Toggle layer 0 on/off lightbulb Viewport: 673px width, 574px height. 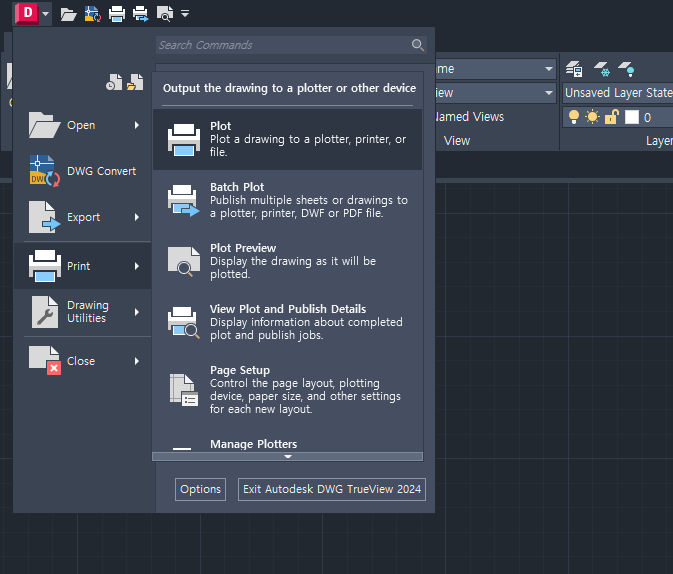573,117
